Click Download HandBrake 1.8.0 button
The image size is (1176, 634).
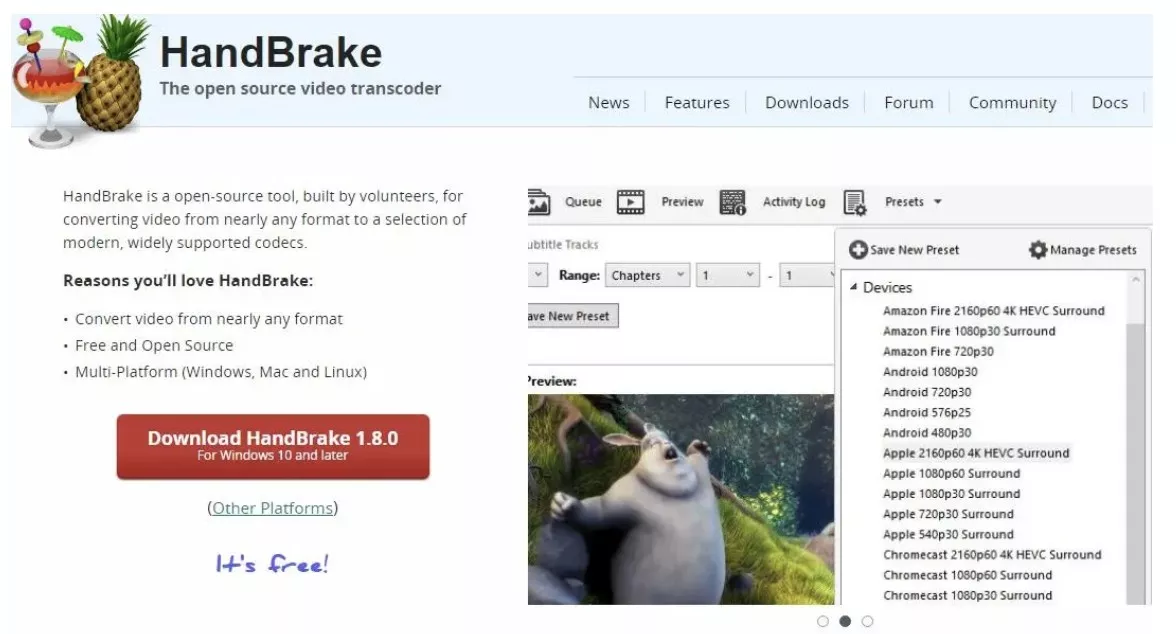273,447
